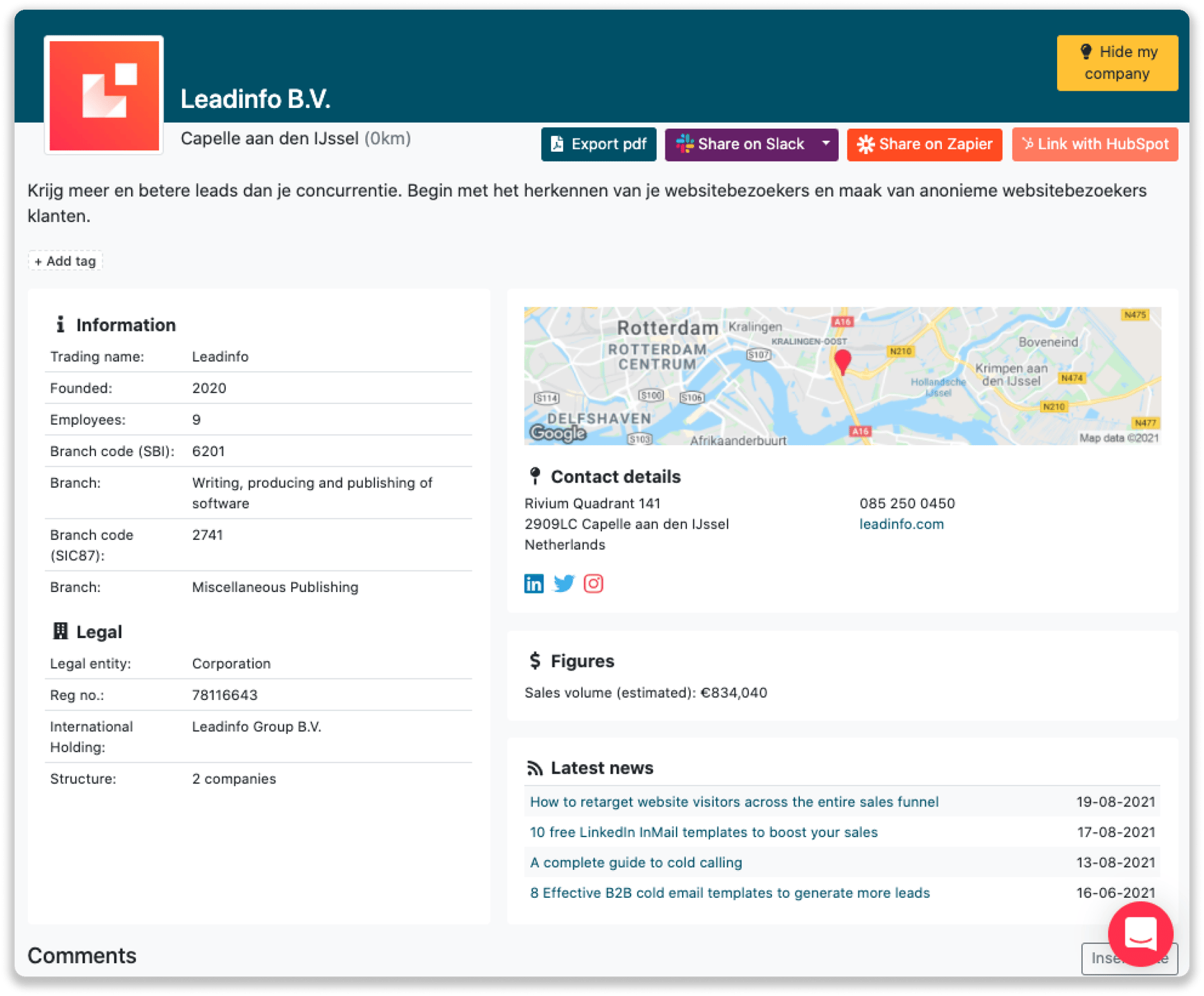Click the dollar icon beside Figures
Image resolution: width=1204 pixels, height=996 pixels.
click(535, 660)
